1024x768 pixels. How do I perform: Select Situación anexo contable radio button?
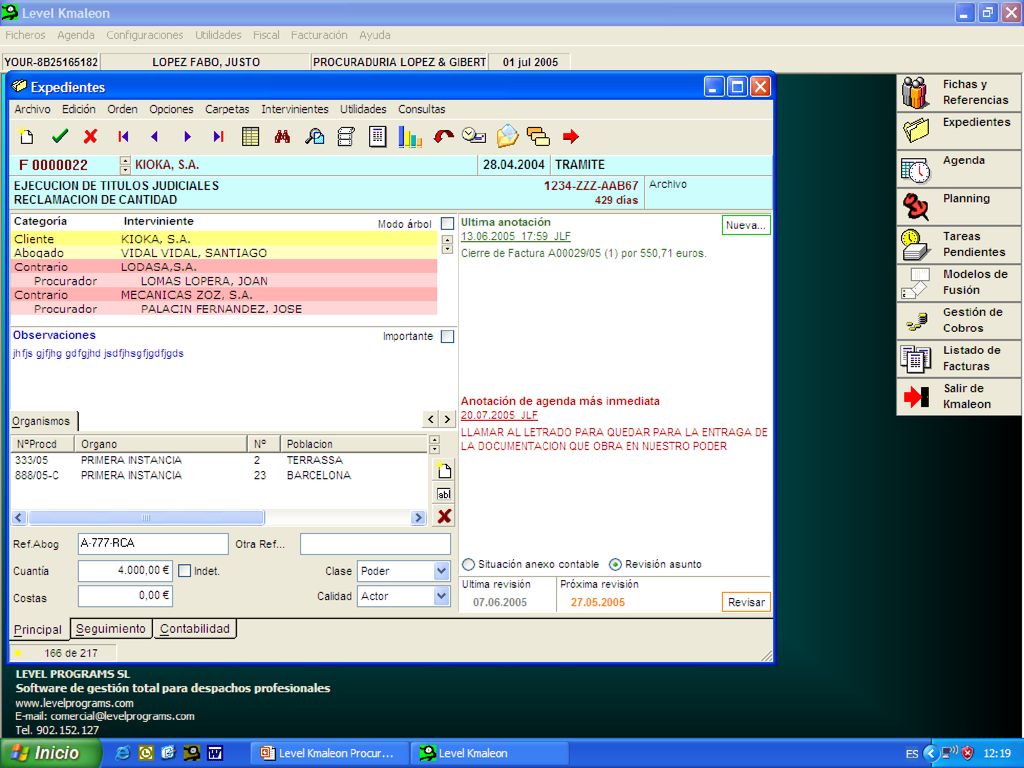(469, 564)
